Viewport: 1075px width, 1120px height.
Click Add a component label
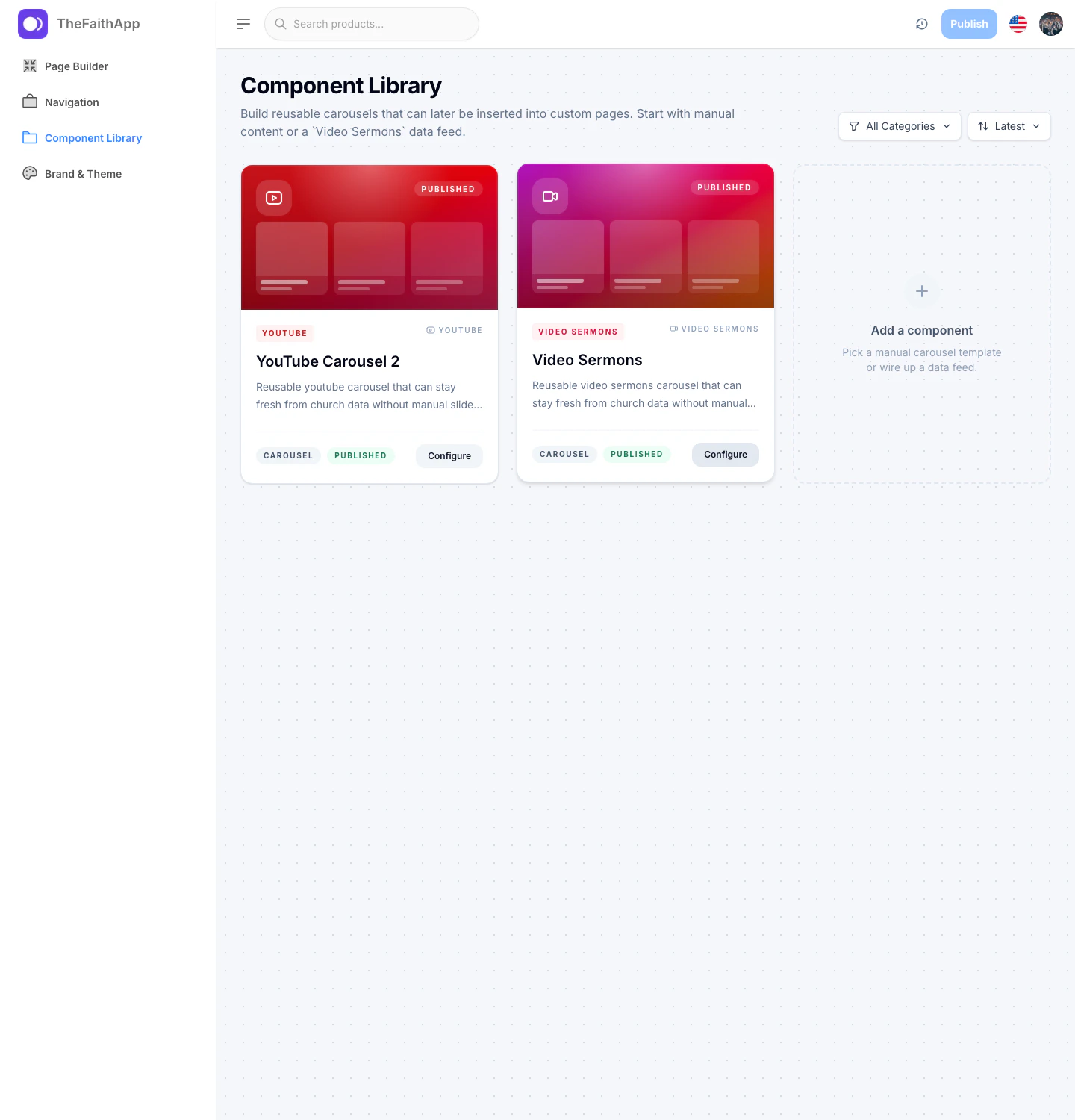(922, 330)
